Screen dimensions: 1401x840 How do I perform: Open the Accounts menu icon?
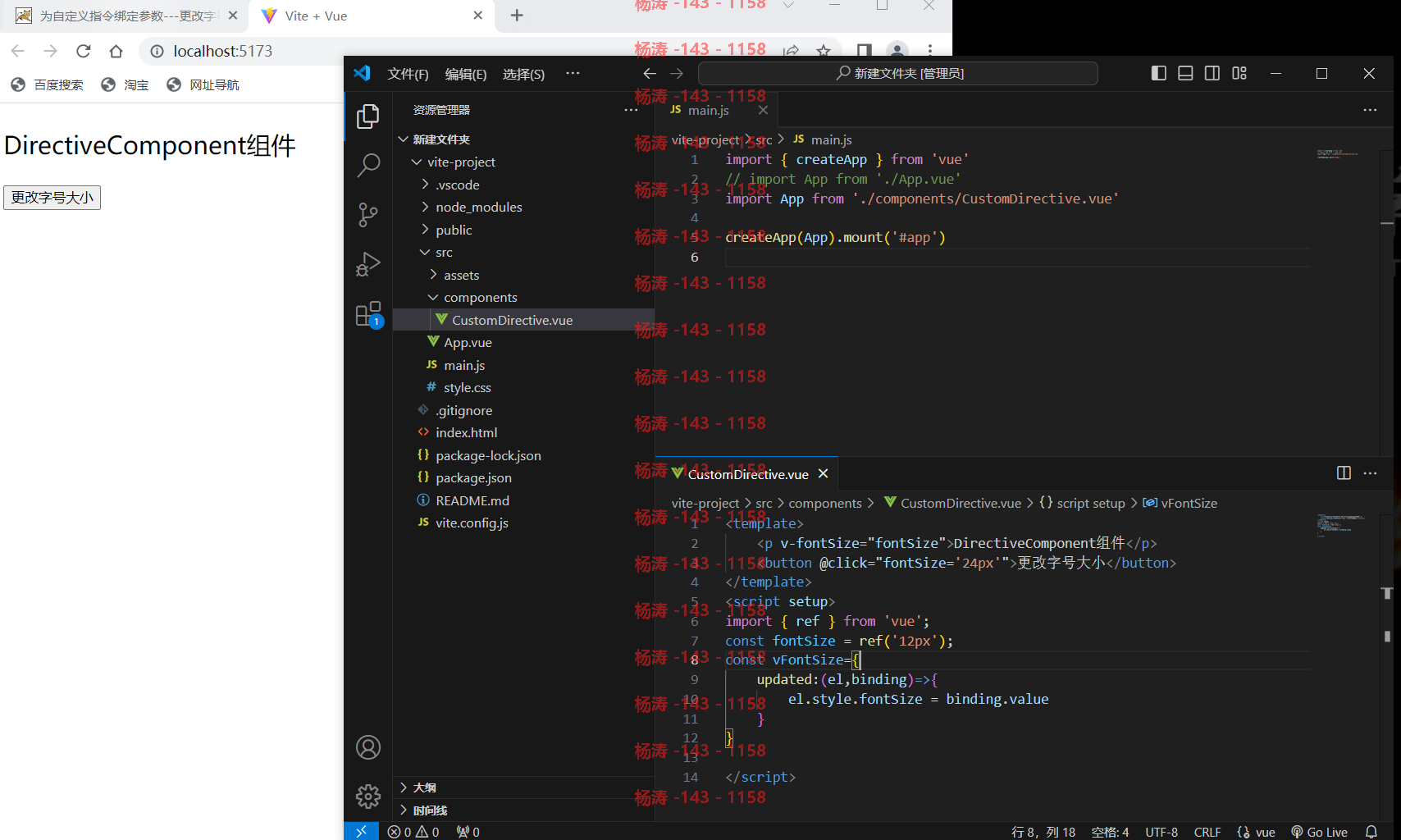coord(368,747)
